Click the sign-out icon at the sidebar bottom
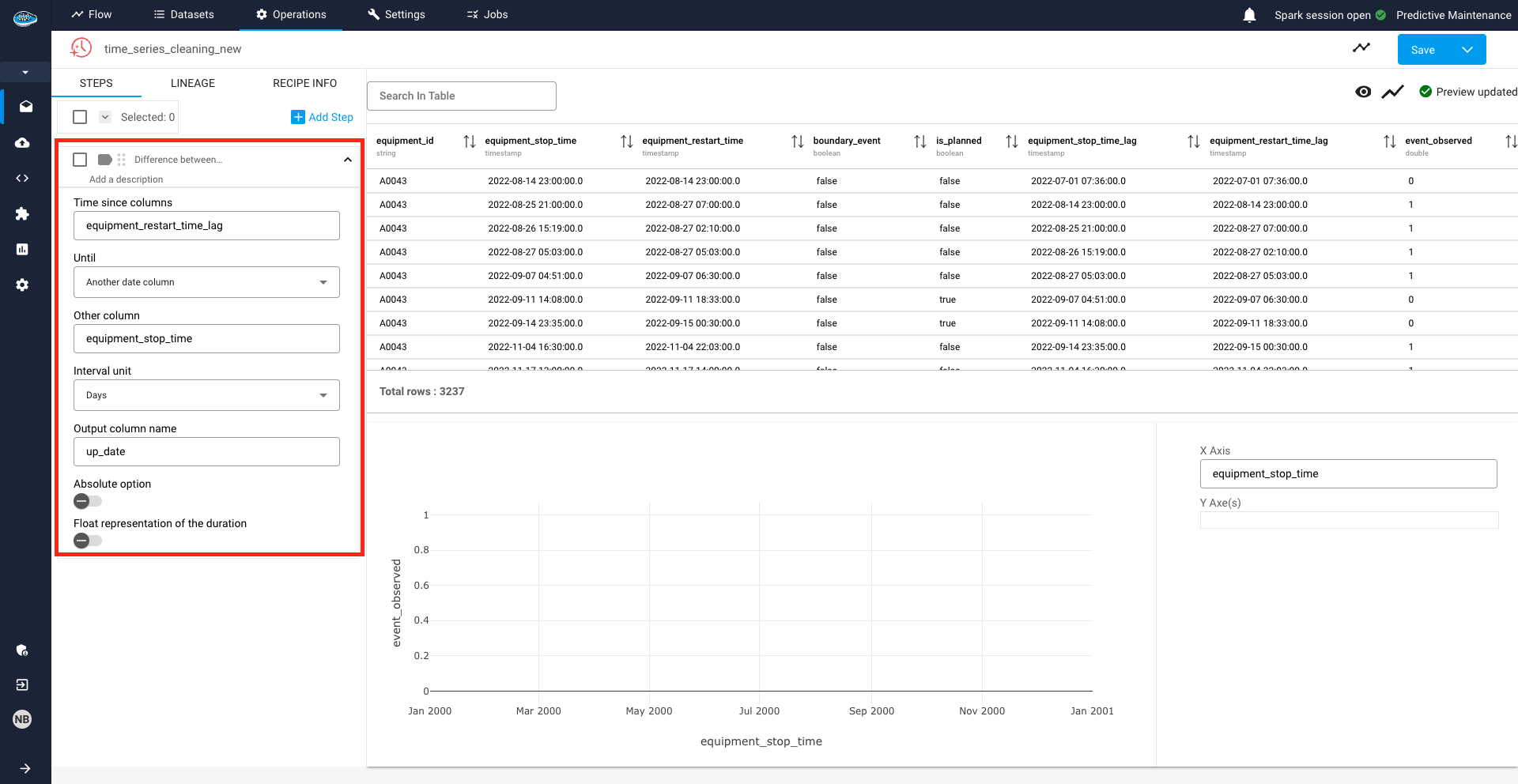This screenshot has width=1518, height=784. [21, 684]
